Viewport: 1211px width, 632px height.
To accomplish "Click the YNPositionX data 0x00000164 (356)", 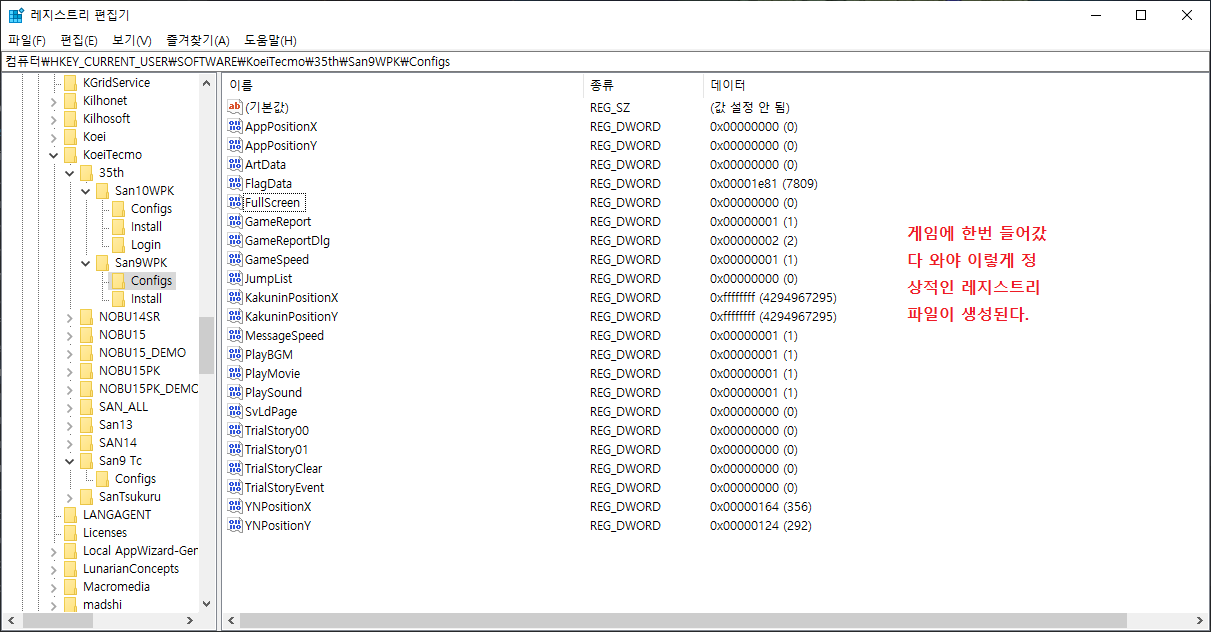I will [761, 506].
